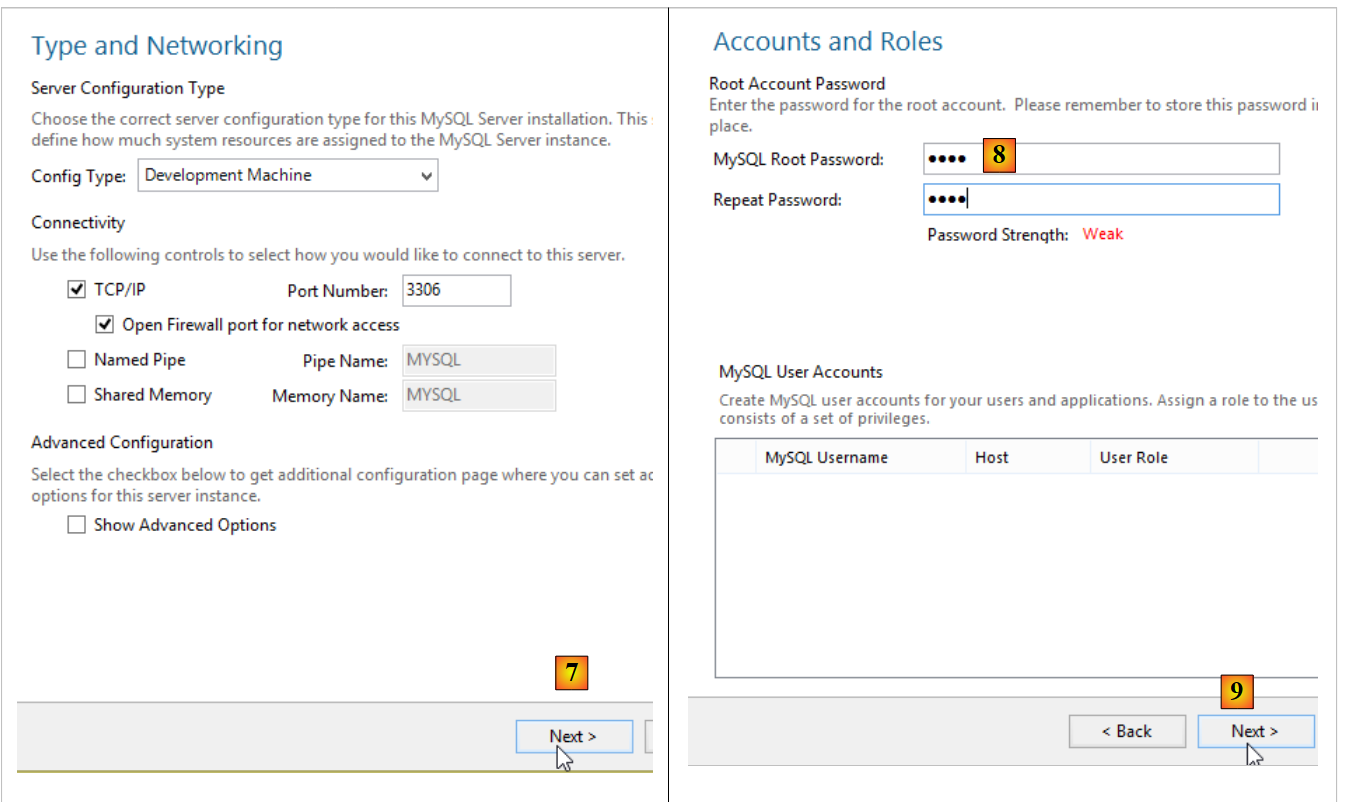This screenshot has width=1347, height=802.
Task: Check Show Advanced Options
Action: pyautogui.click(x=77, y=525)
